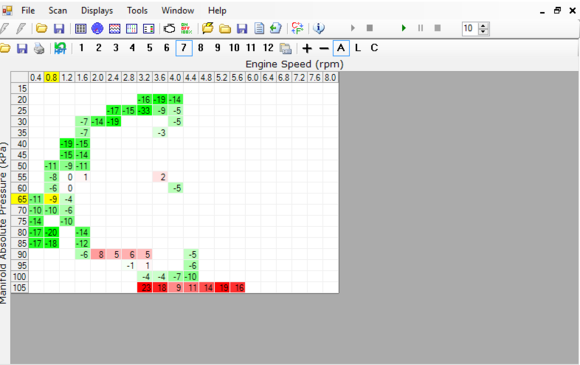
Task: Click the ON OFF 100% controls icon
Action: tap(186, 28)
